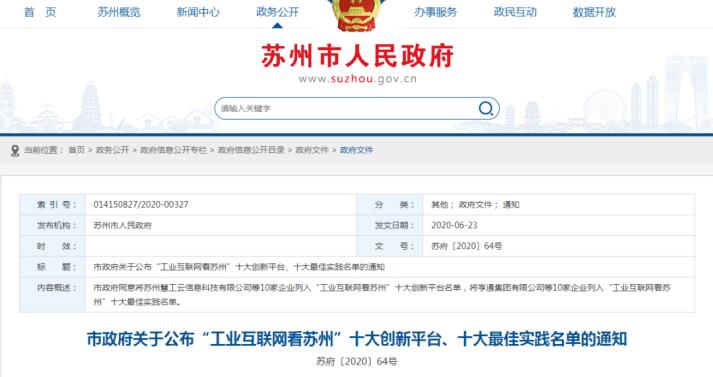Open the 数据开放 navigation item
713x377 pixels.
tap(594, 12)
